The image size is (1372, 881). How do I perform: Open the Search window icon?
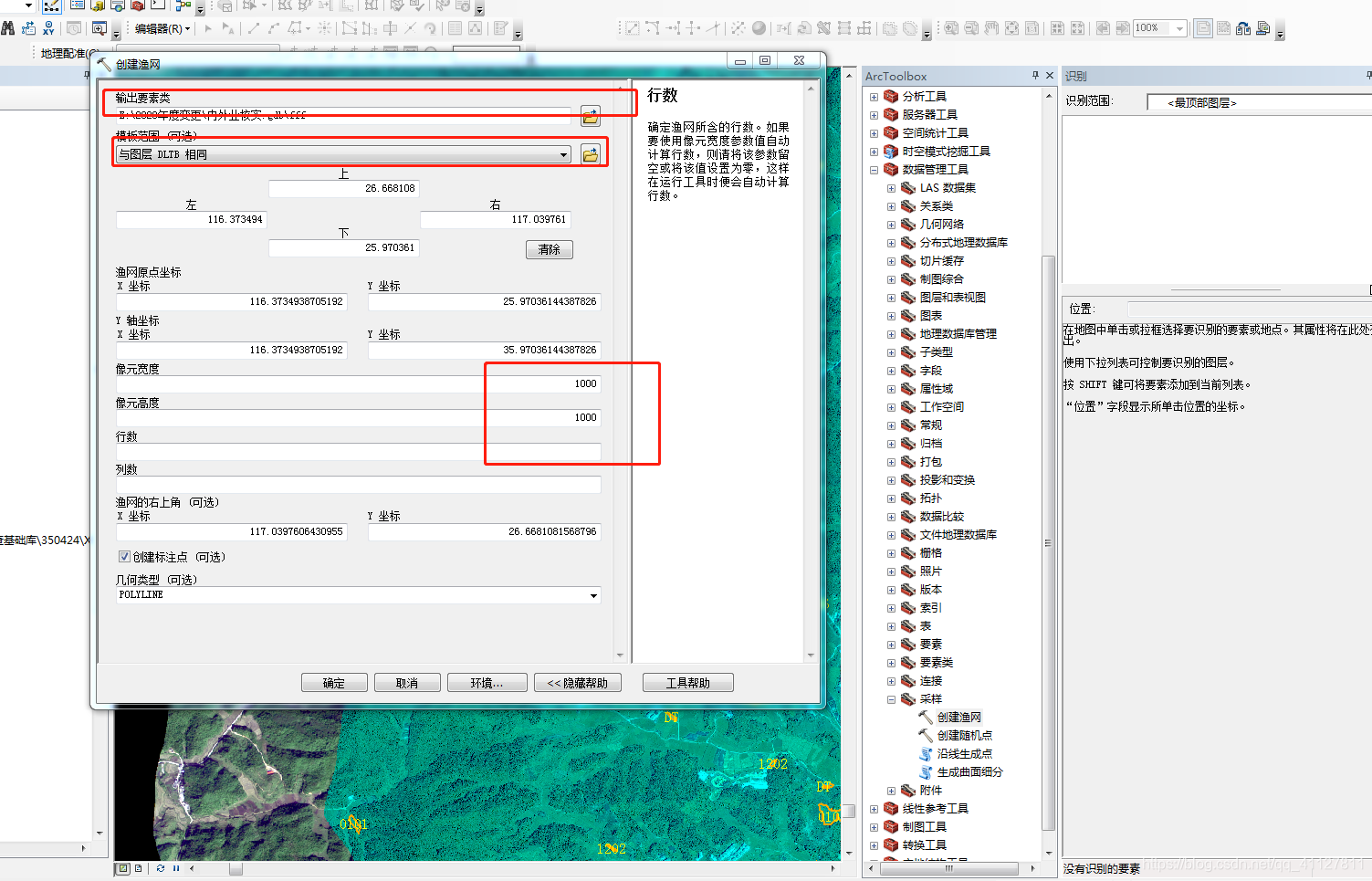pos(118,5)
